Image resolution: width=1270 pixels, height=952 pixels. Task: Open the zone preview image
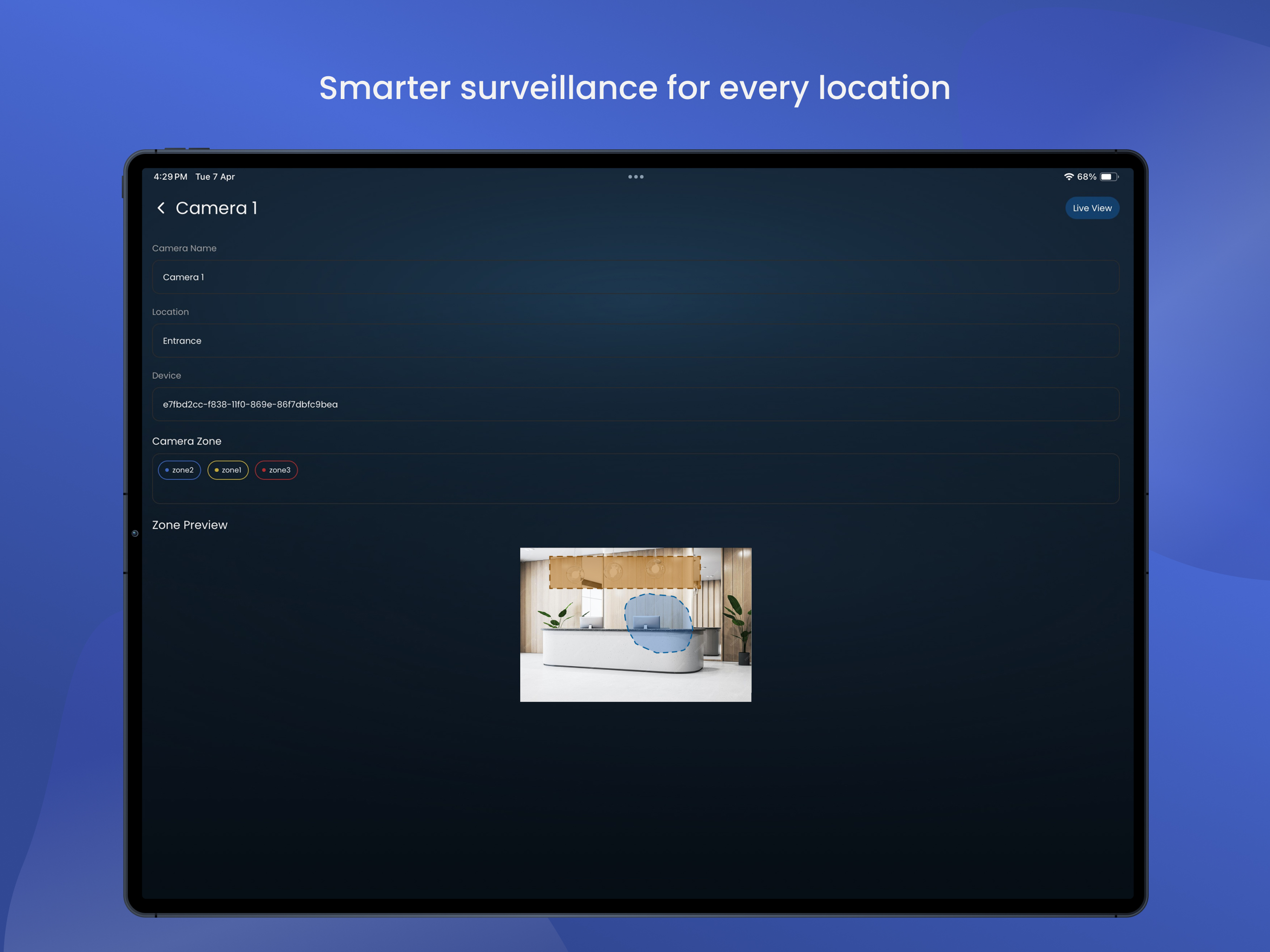tap(635, 625)
